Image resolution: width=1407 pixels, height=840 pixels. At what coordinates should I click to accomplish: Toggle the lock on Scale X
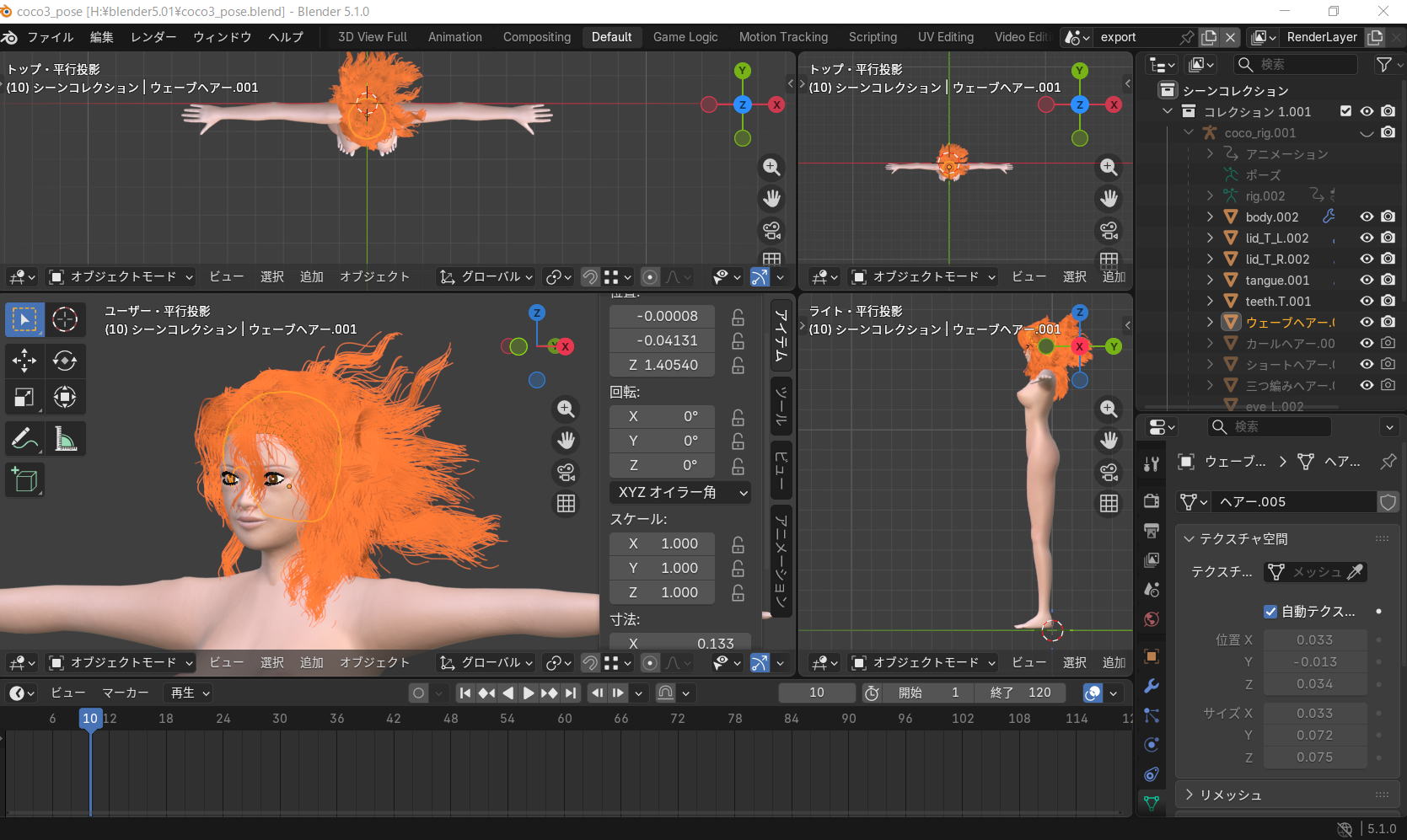pos(738,544)
